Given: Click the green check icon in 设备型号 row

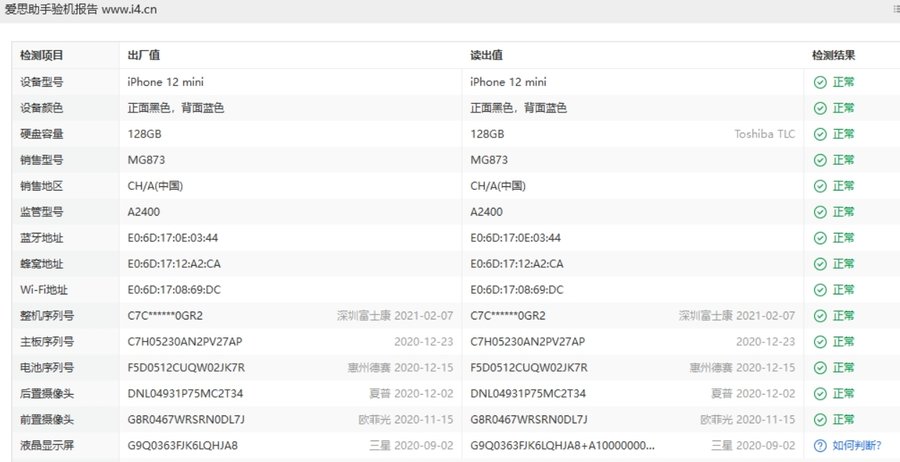Looking at the screenshot, I should tap(820, 82).
